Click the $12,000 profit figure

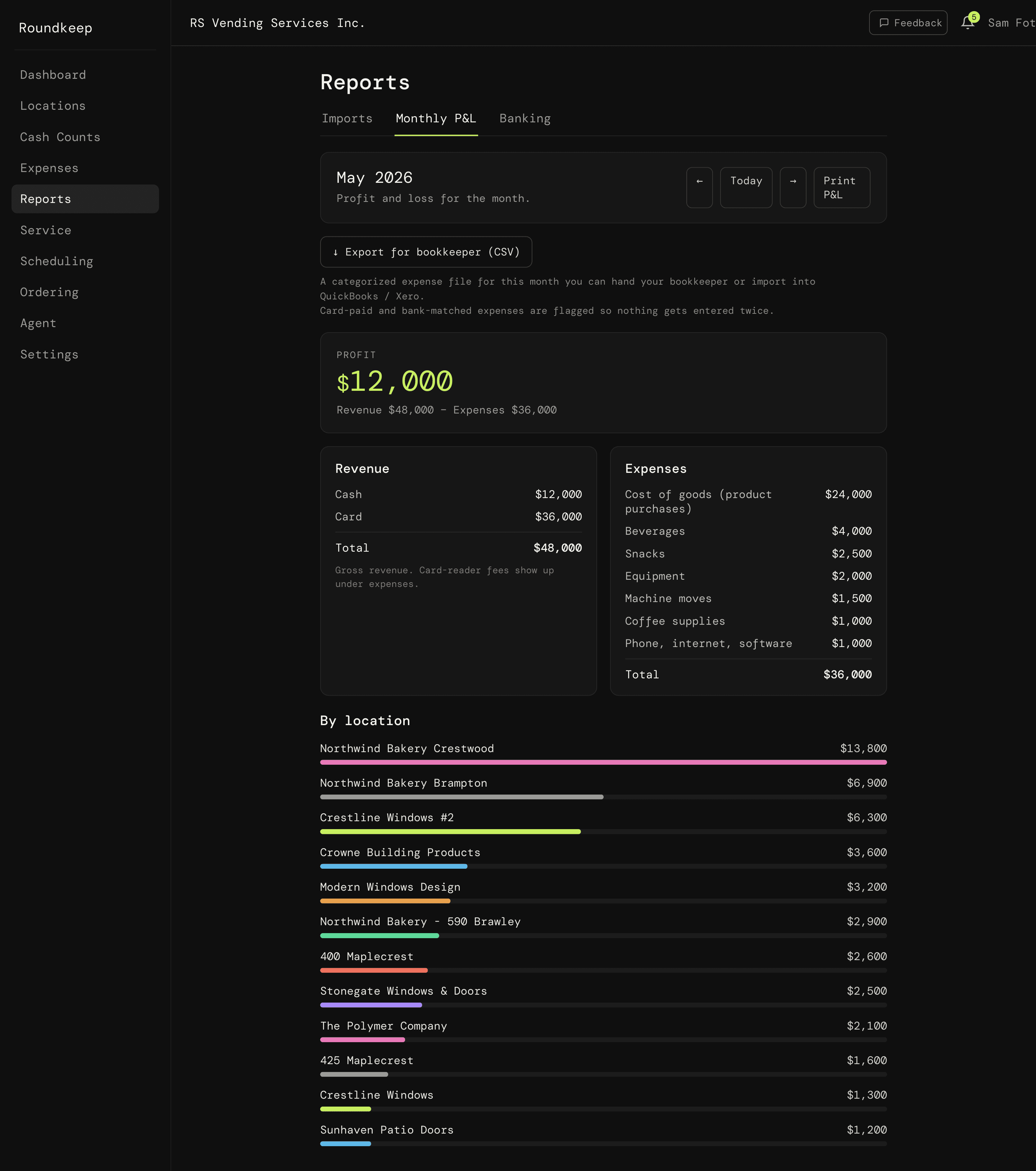(x=395, y=381)
